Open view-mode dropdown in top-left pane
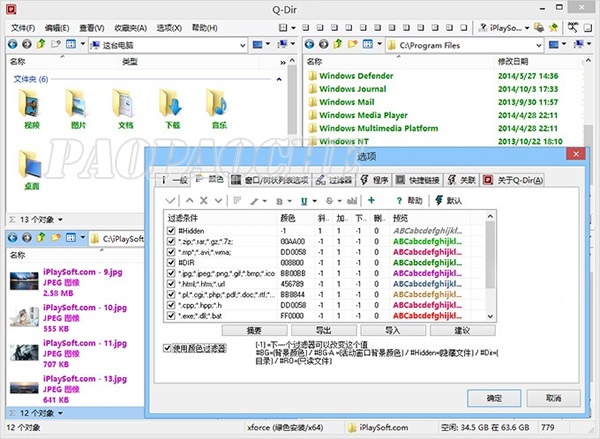600x439 pixels. [x=83, y=44]
